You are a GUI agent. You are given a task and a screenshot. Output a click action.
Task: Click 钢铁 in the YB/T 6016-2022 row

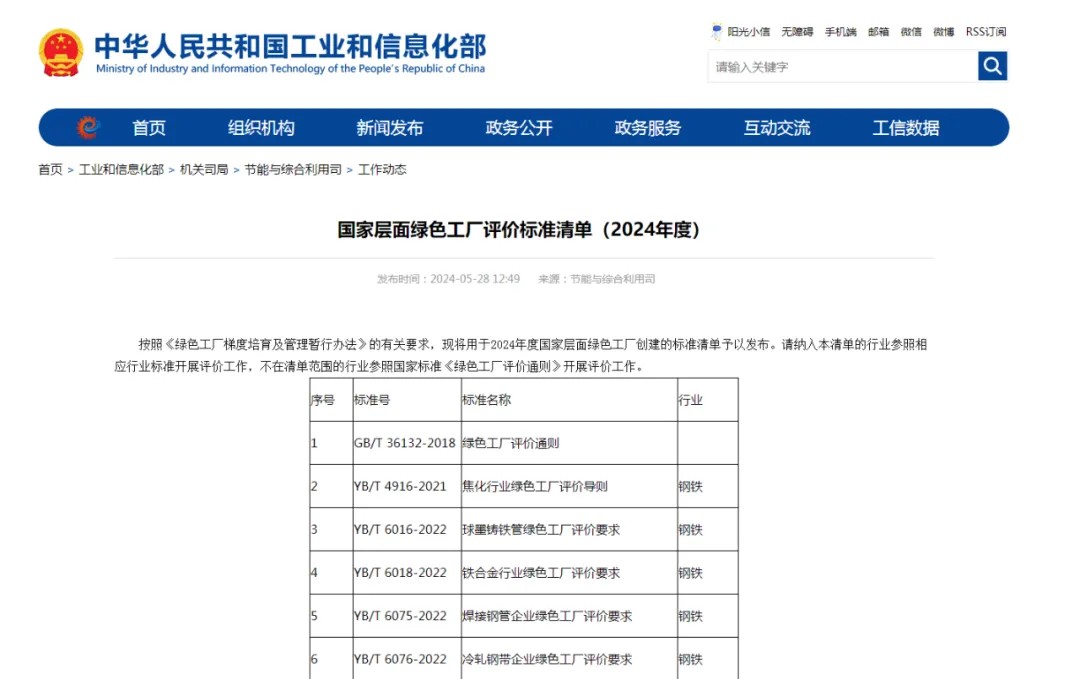(690, 530)
